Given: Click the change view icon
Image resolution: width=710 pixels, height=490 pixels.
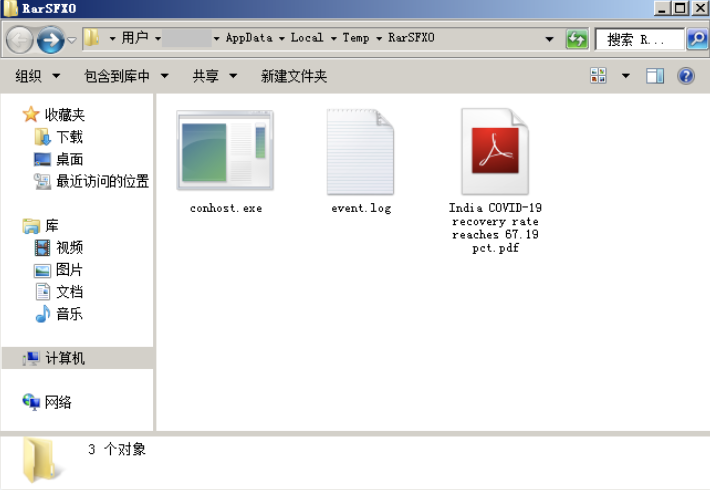Looking at the screenshot, I should pos(599,76).
